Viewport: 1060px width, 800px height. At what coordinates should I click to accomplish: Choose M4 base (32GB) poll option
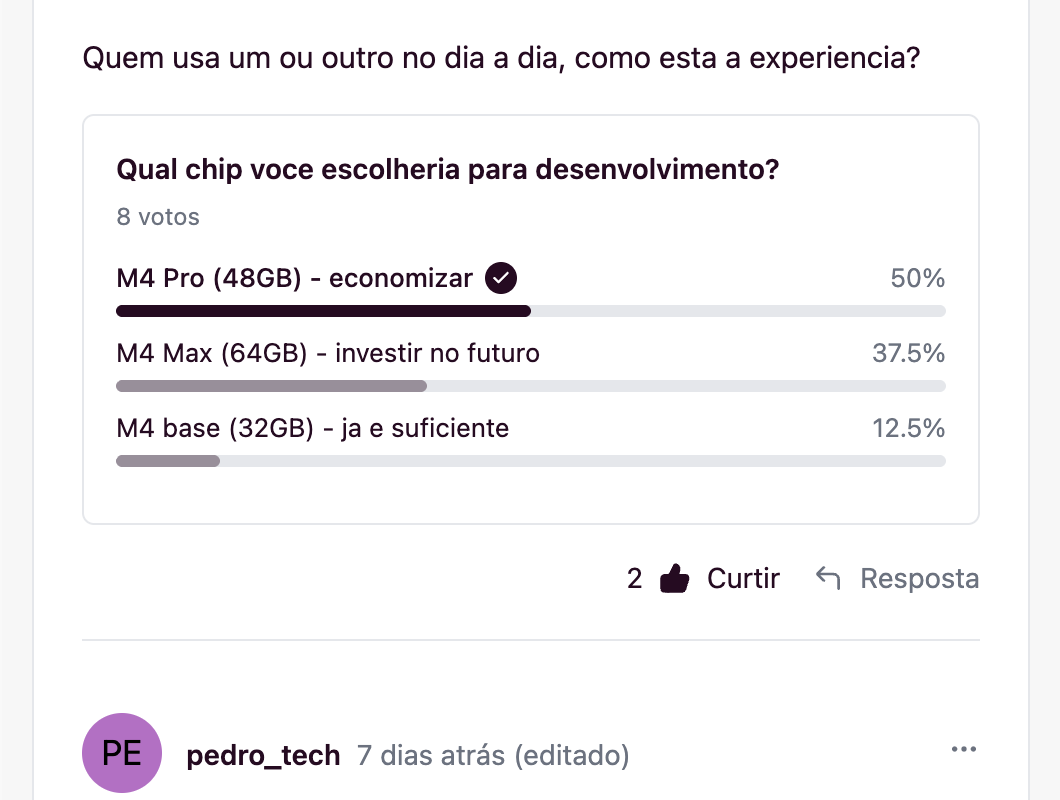(x=312, y=428)
